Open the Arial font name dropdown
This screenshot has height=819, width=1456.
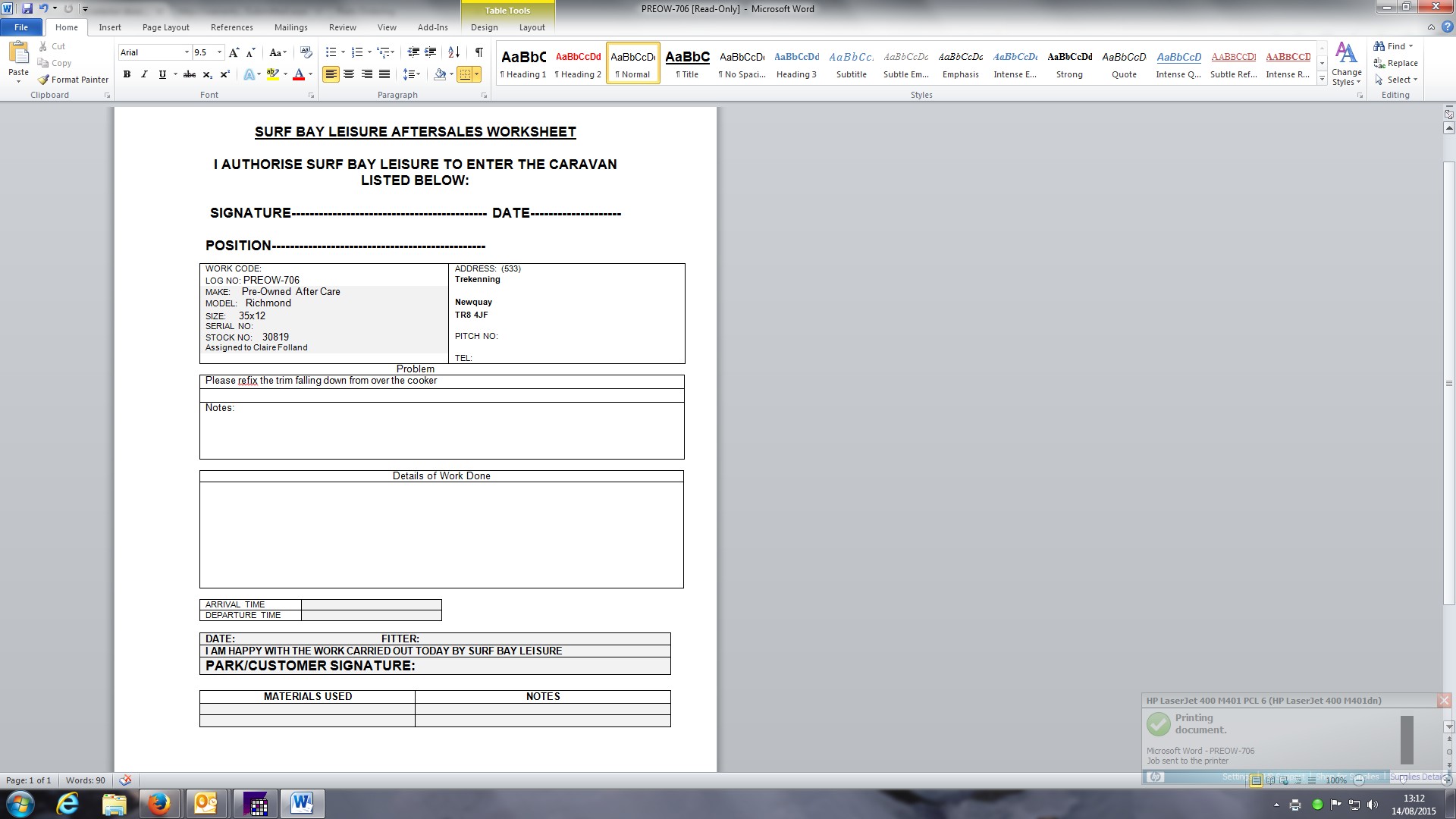click(x=187, y=52)
